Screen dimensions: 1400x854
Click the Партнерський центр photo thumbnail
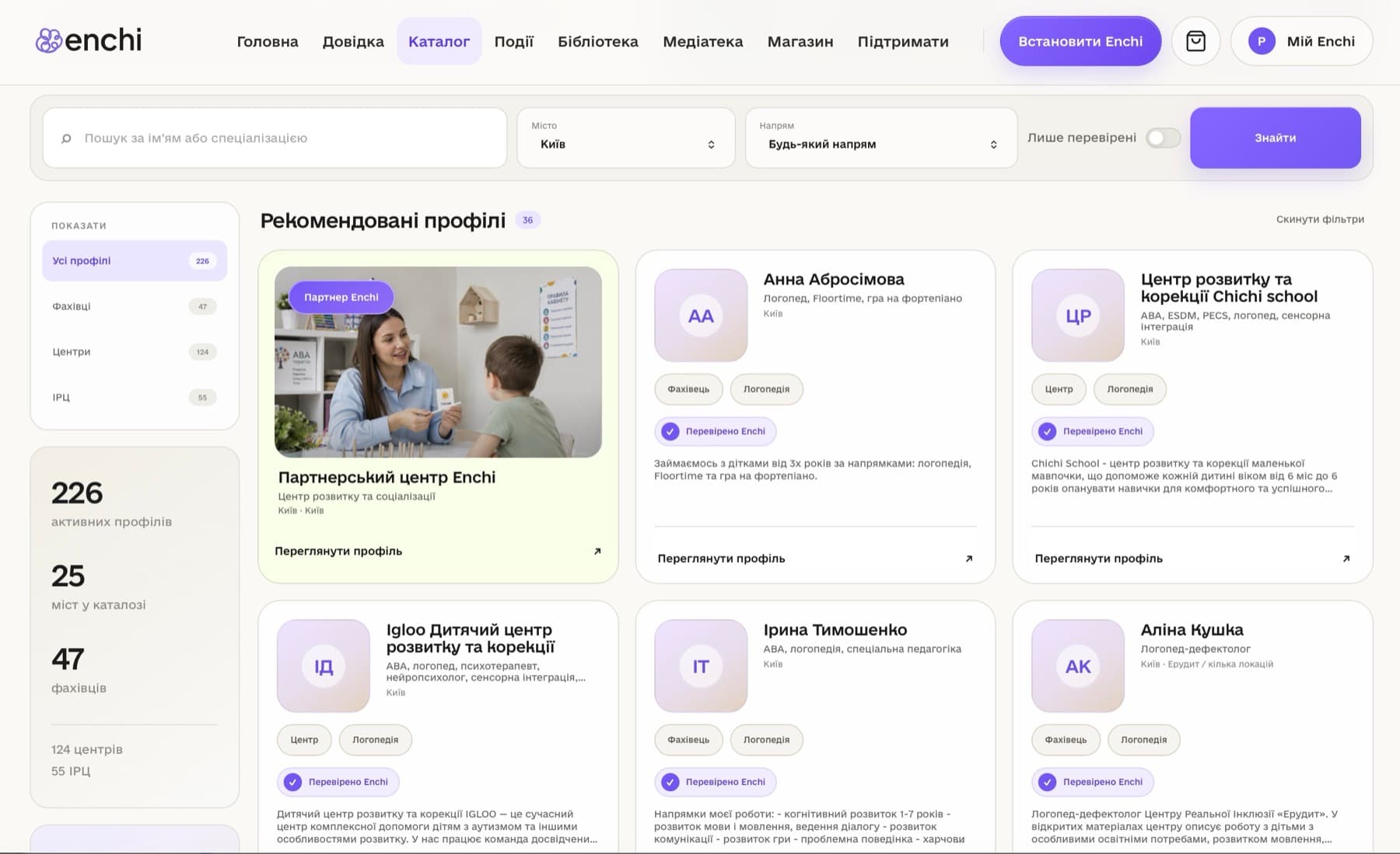click(438, 362)
